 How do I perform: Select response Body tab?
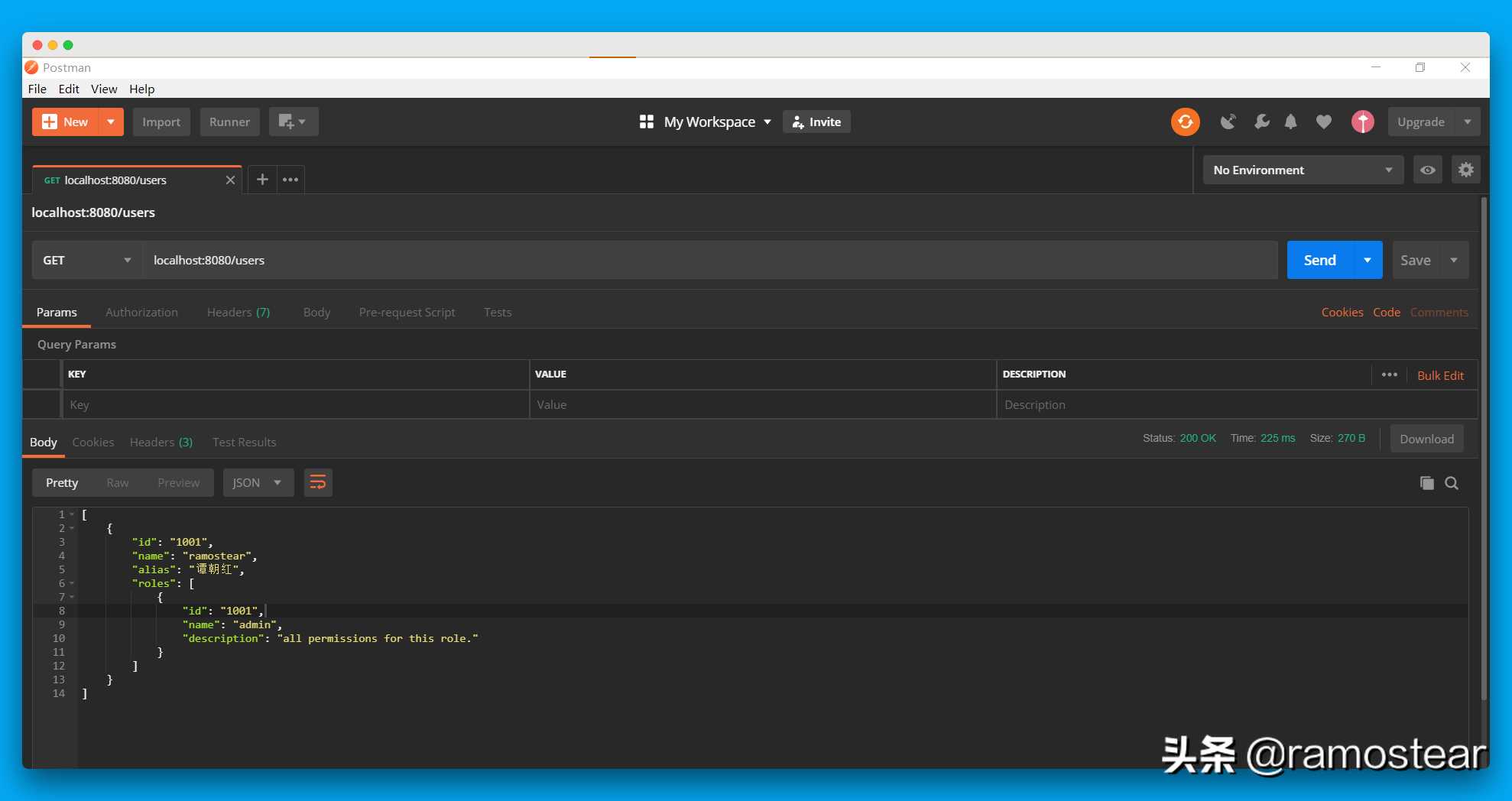click(x=44, y=442)
